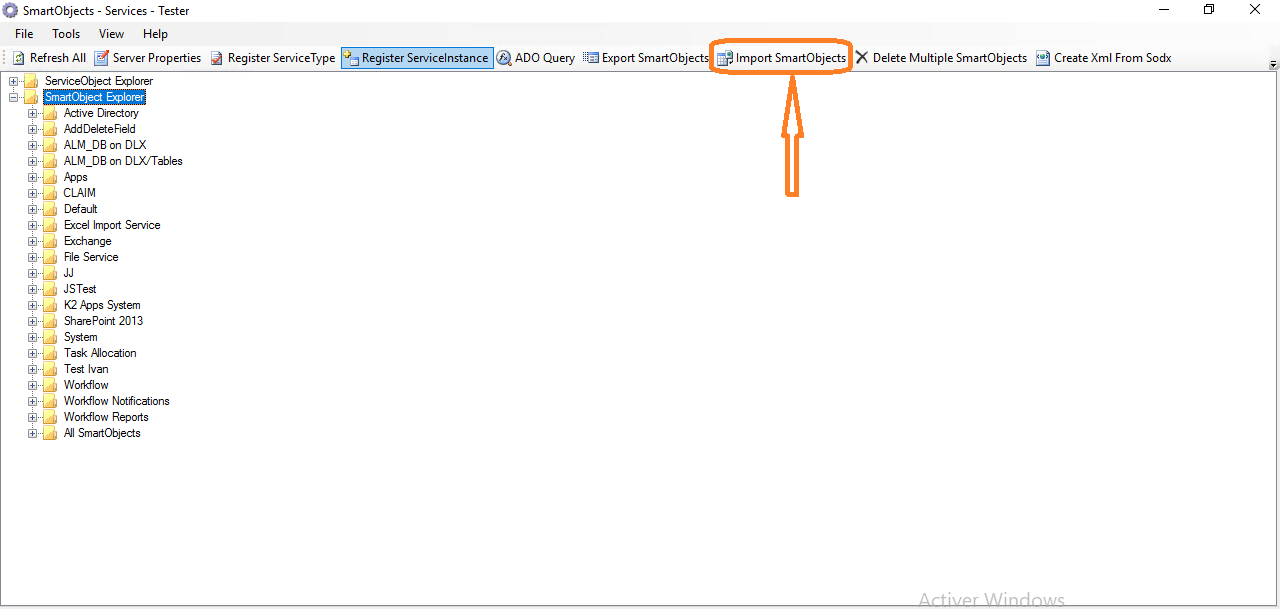Image resolution: width=1280 pixels, height=609 pixels.
Task: Select the All SmartObjects folder
Action: (102, 433)
